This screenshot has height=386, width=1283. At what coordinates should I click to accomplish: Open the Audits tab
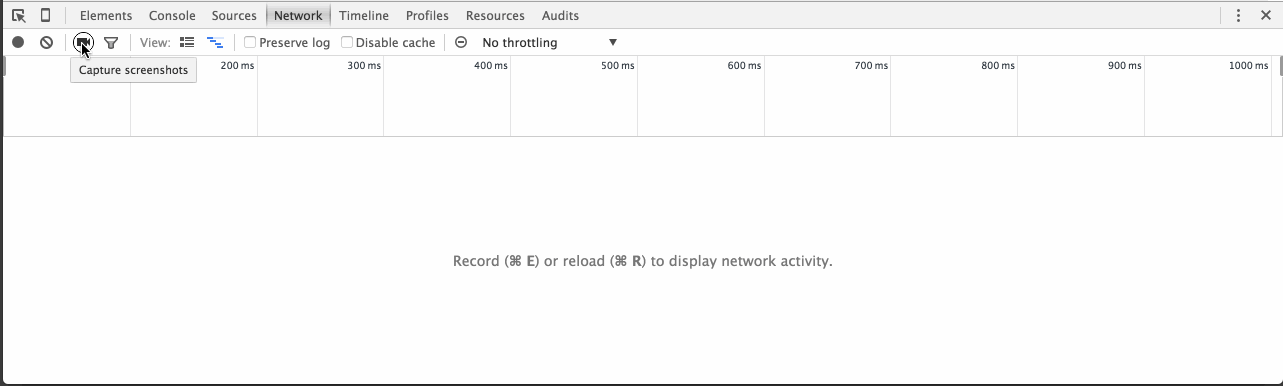coord(560,16)
